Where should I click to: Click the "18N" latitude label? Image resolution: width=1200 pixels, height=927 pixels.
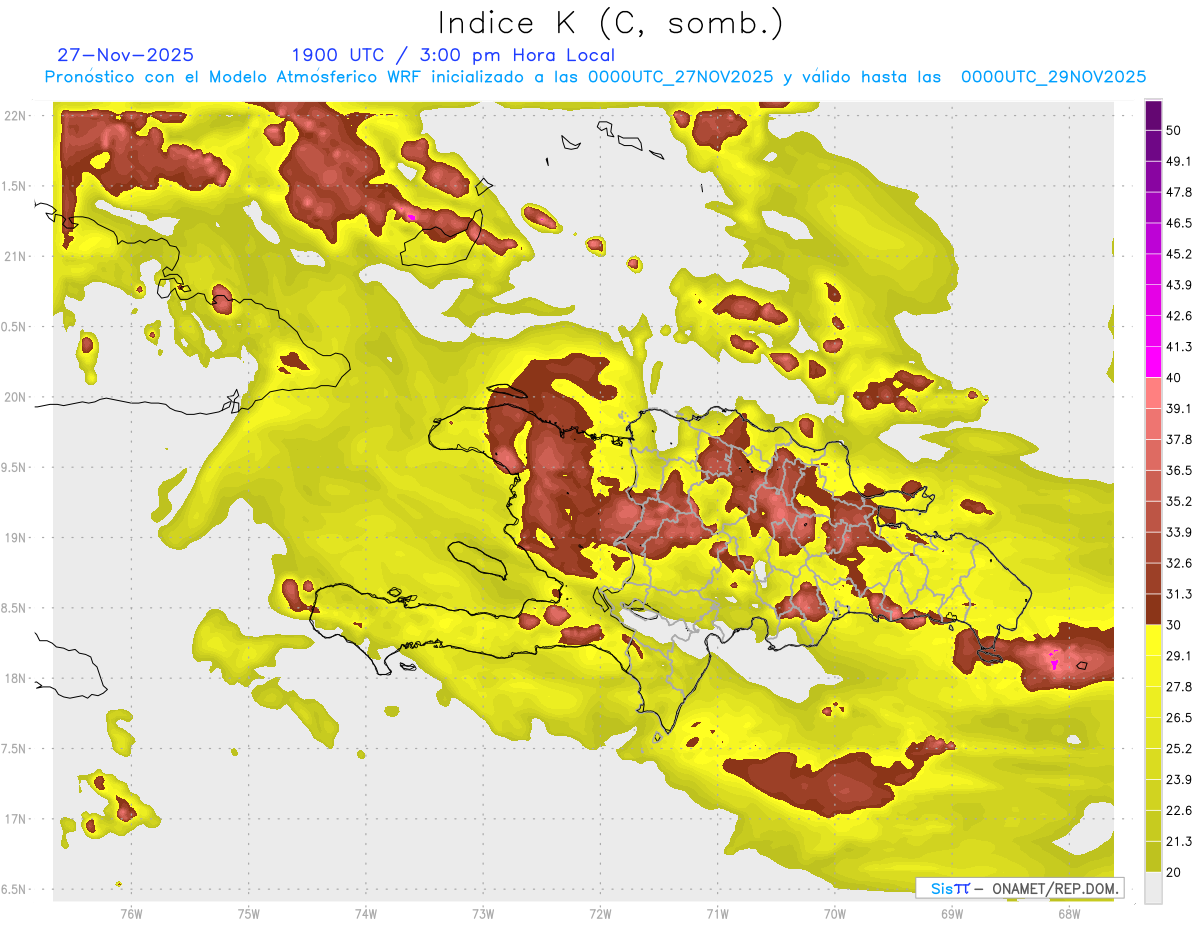coord(15,678)
